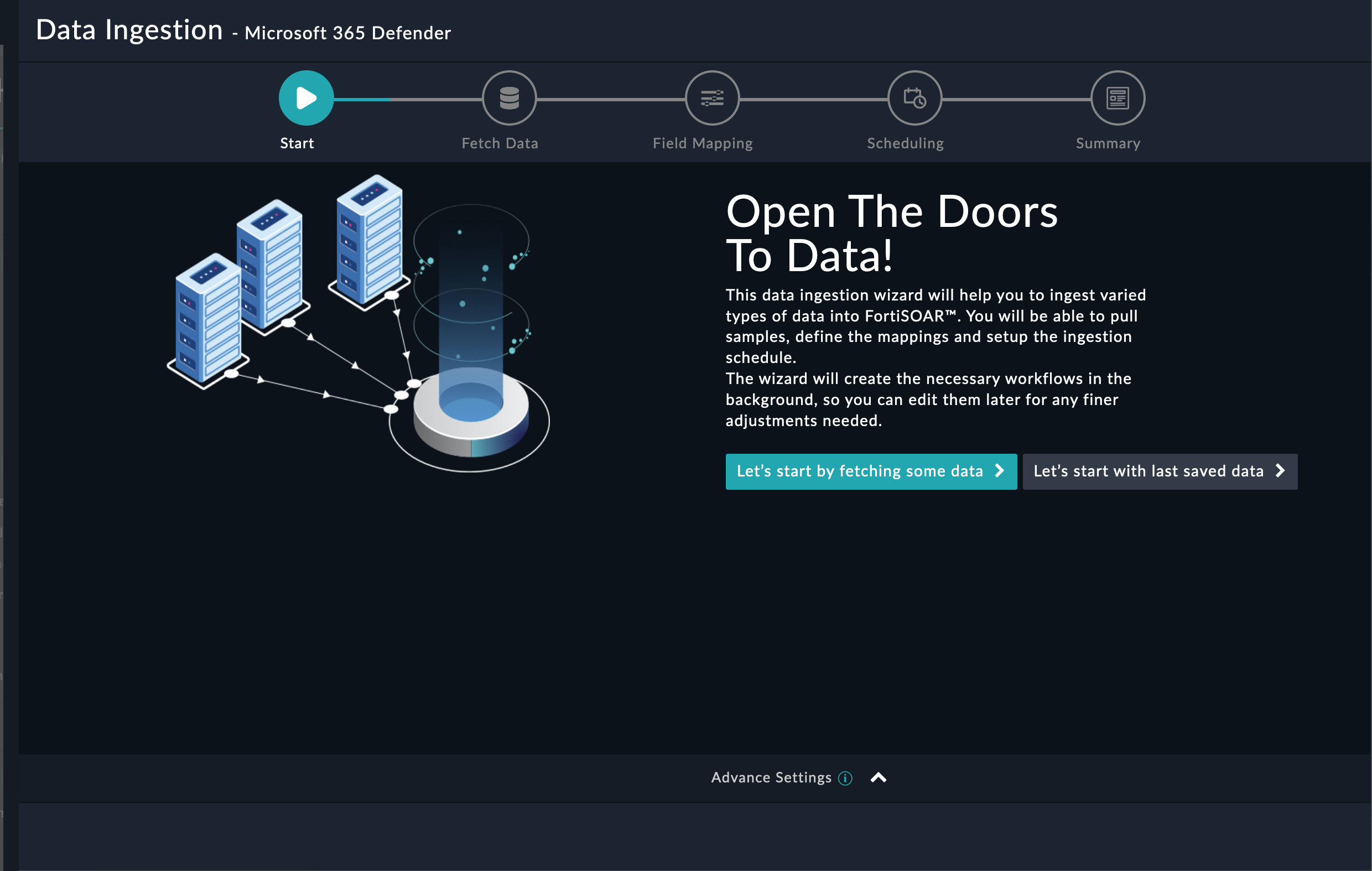Click the Field Mapping sliders icon

coord(711,98)
